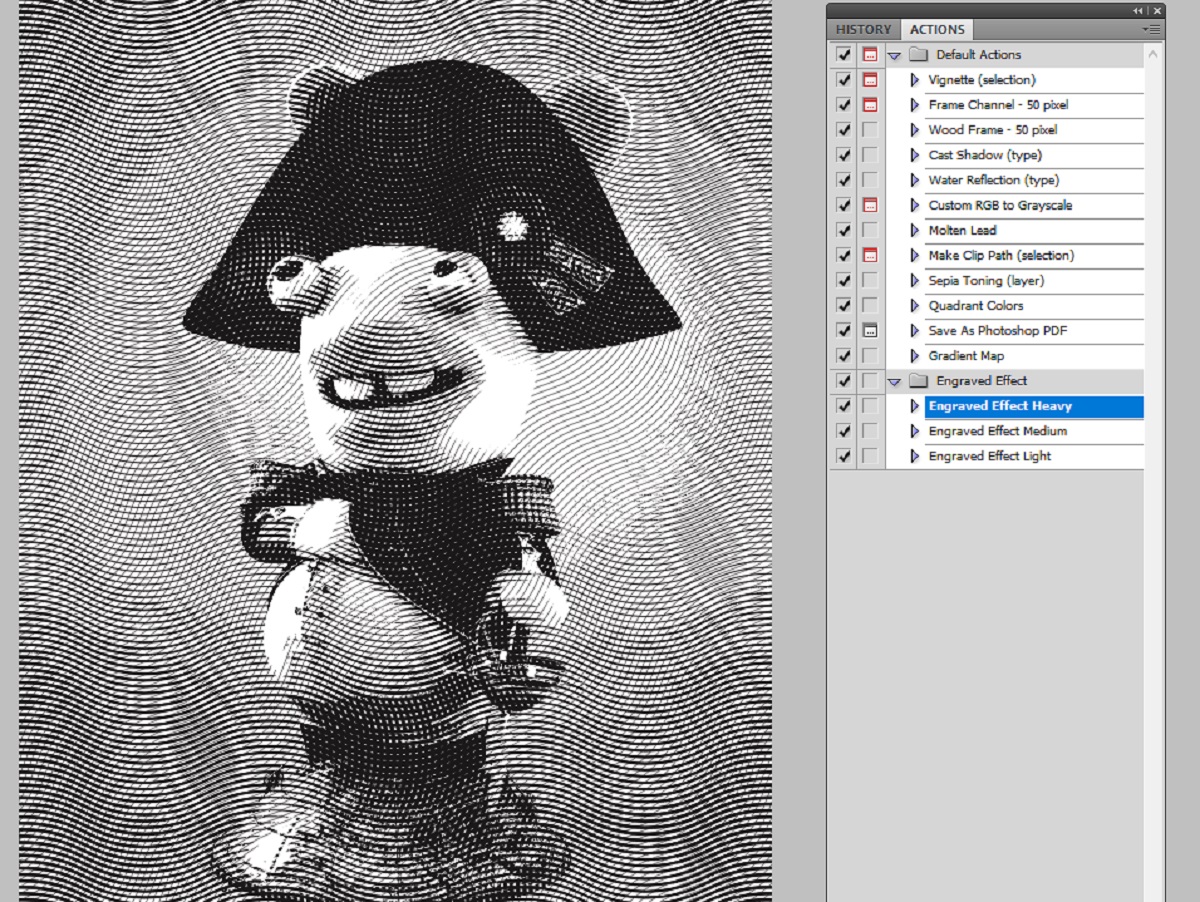Switch to the History tab
1200x902 pixels.
click(863, 30)
